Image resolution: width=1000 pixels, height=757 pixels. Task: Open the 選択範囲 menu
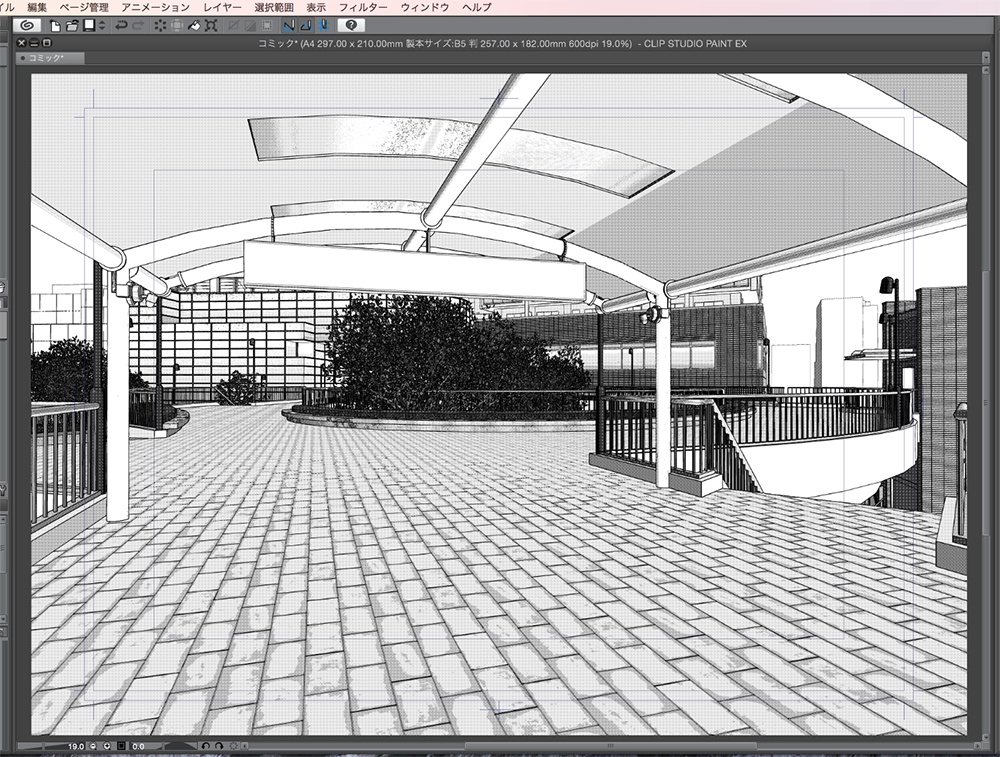(x=274, y=7)
